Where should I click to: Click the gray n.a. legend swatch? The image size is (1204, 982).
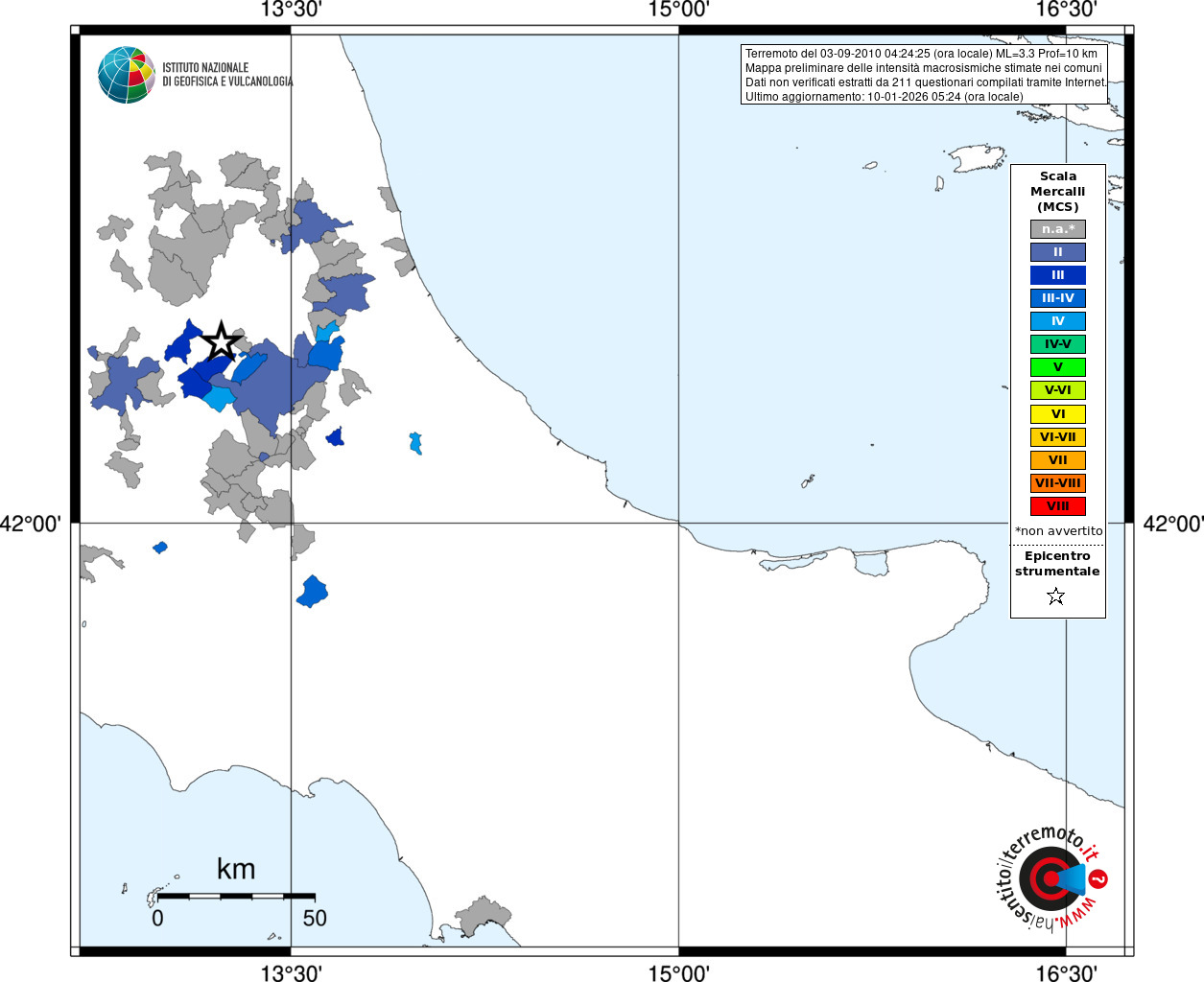coord(1057,229)
